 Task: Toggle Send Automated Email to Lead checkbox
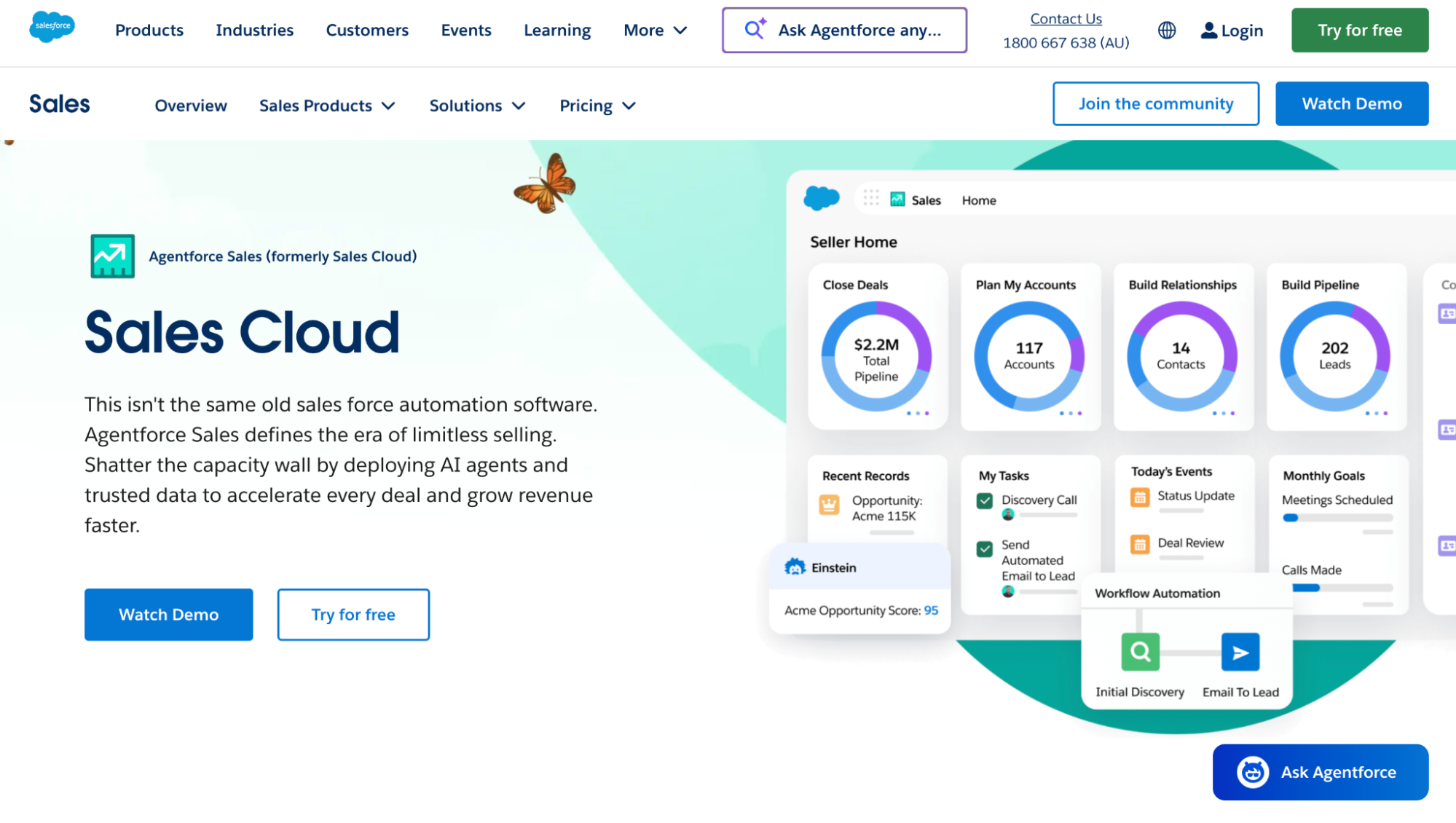tap(985, 548)
